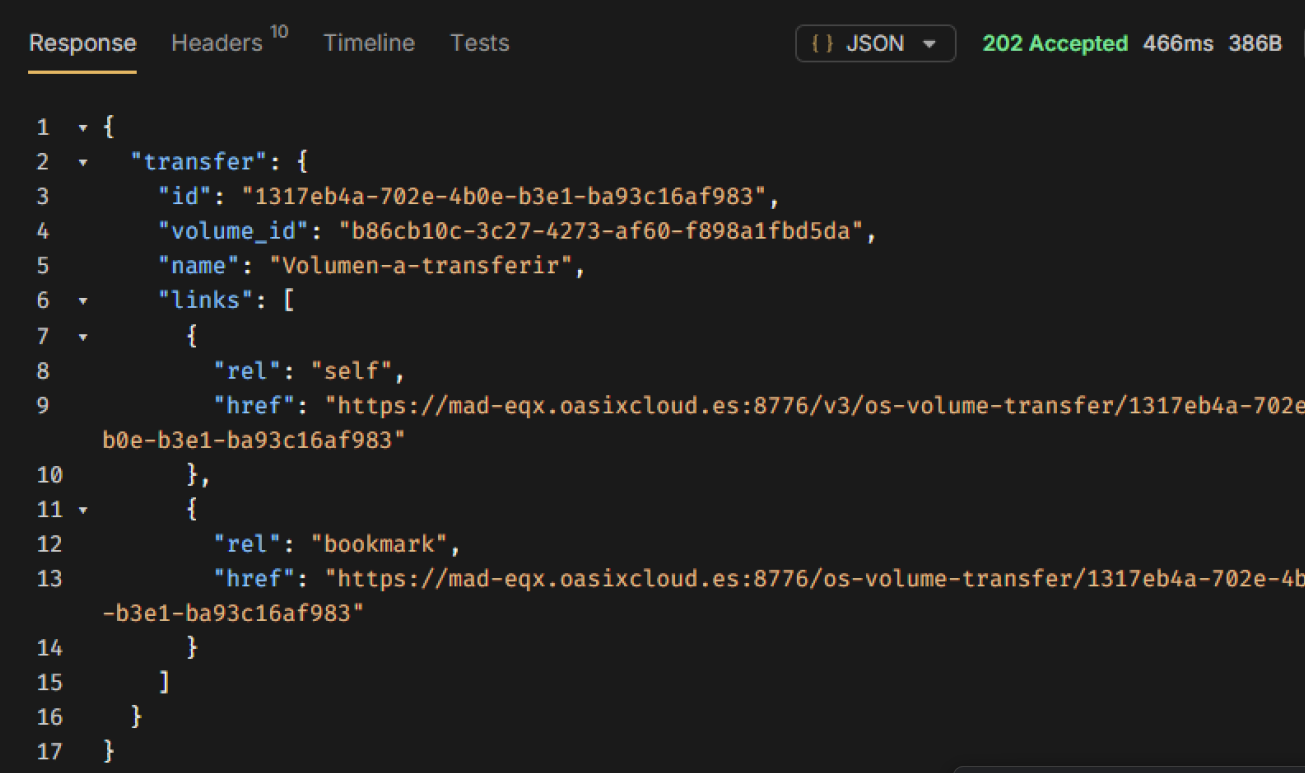Collapse the "links" array fold arrow
The width and height of the screenshot is (1305, 773).
tap(82, 301)
